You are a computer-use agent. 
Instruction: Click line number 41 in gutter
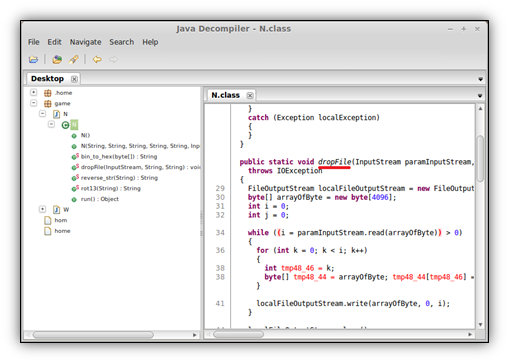click(x=220, y=304)
